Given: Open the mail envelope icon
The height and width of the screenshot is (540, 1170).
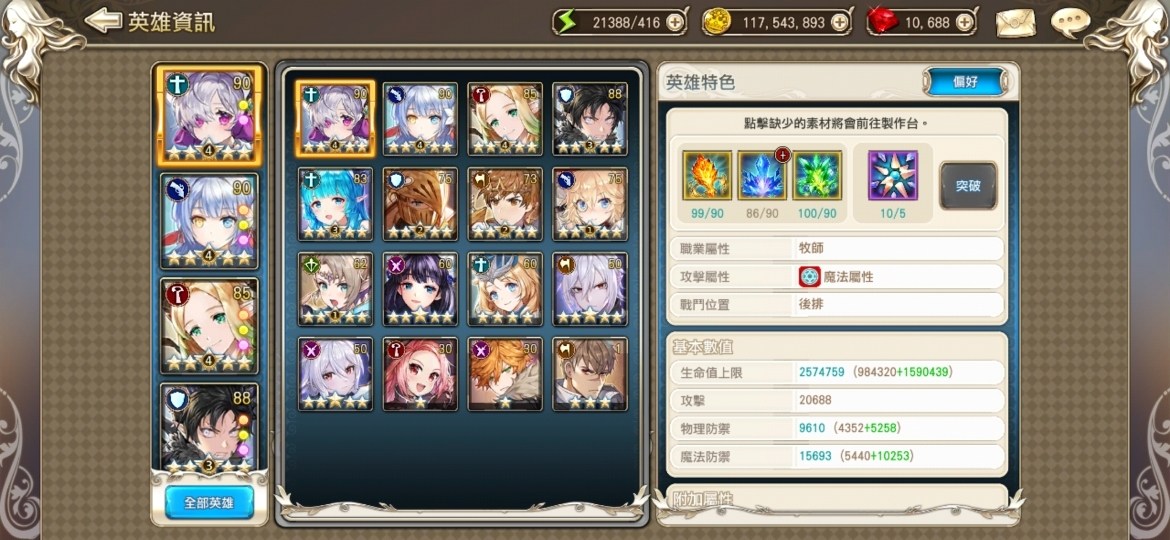Looking at the screenshot, I should coord(1016,22).
